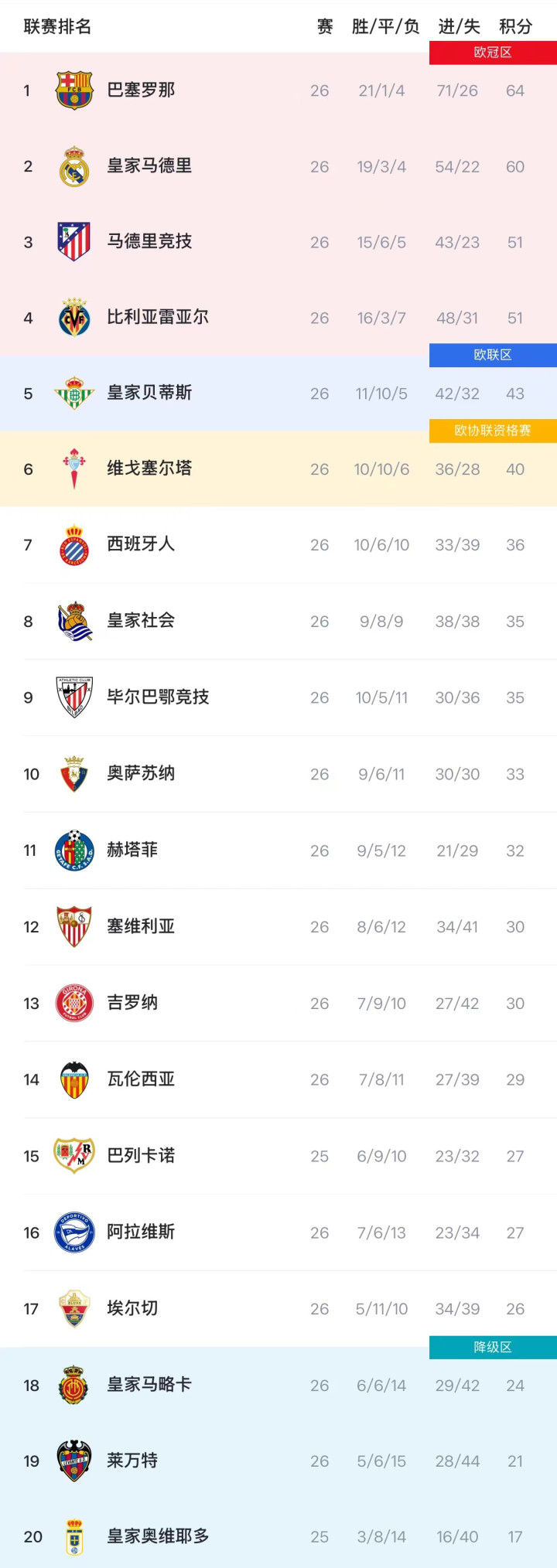Click the 联赛排名 heading
Image resolution: width=557 pixels, height=1568 pixels.
pos(57,27)
